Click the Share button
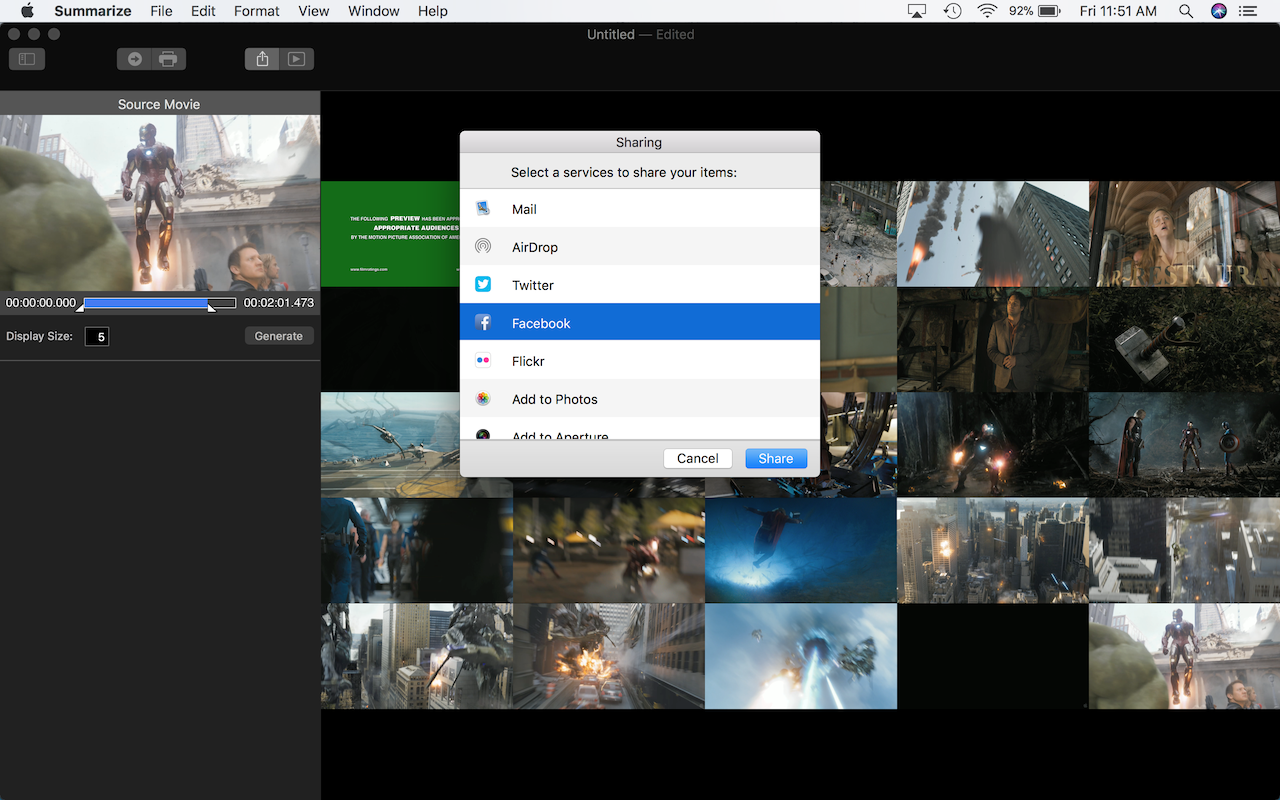This screenshot has width=1280, height=800. click(x=776, y=458)
